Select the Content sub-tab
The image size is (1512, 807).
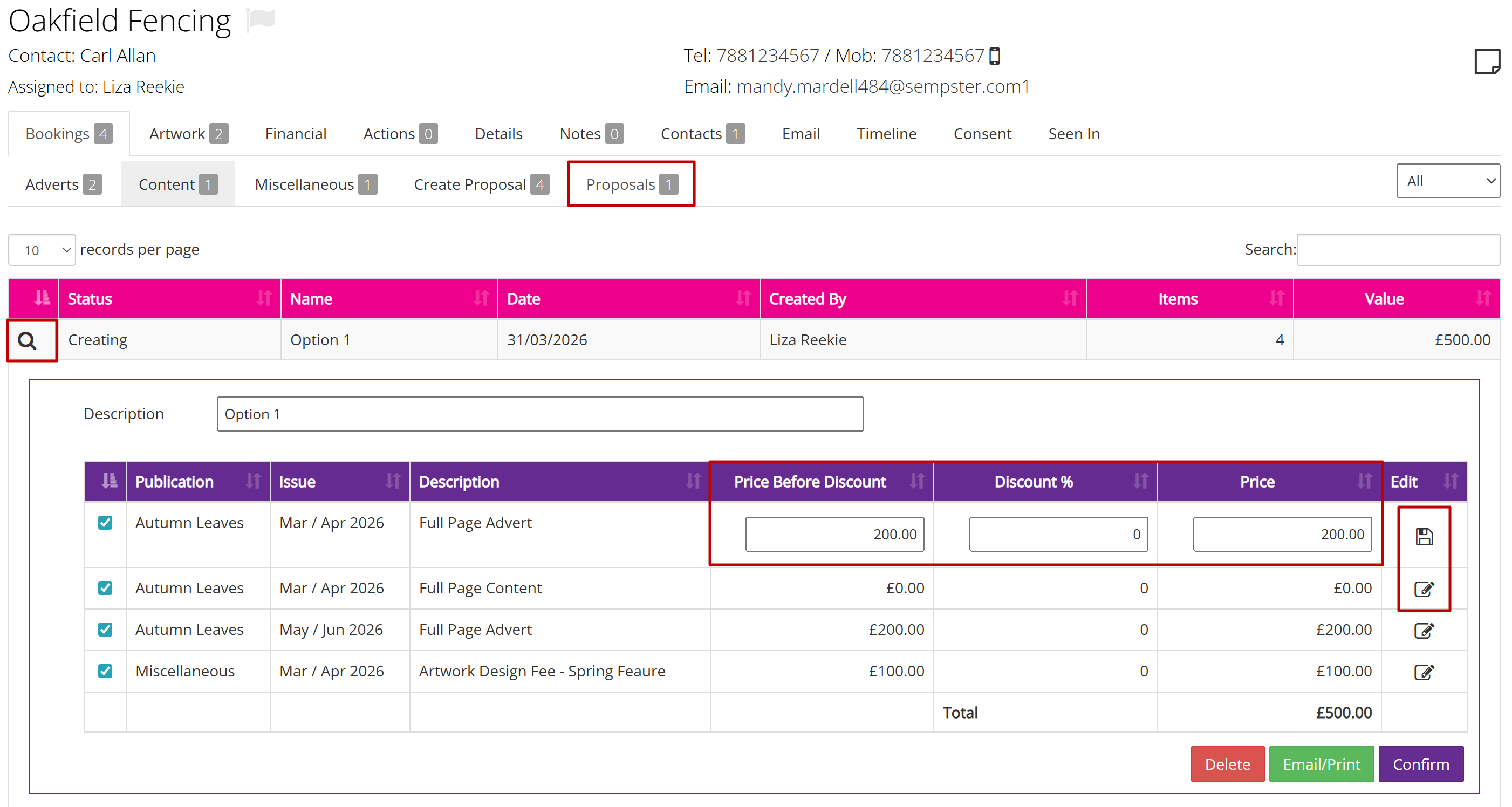(x=178, y=184)
